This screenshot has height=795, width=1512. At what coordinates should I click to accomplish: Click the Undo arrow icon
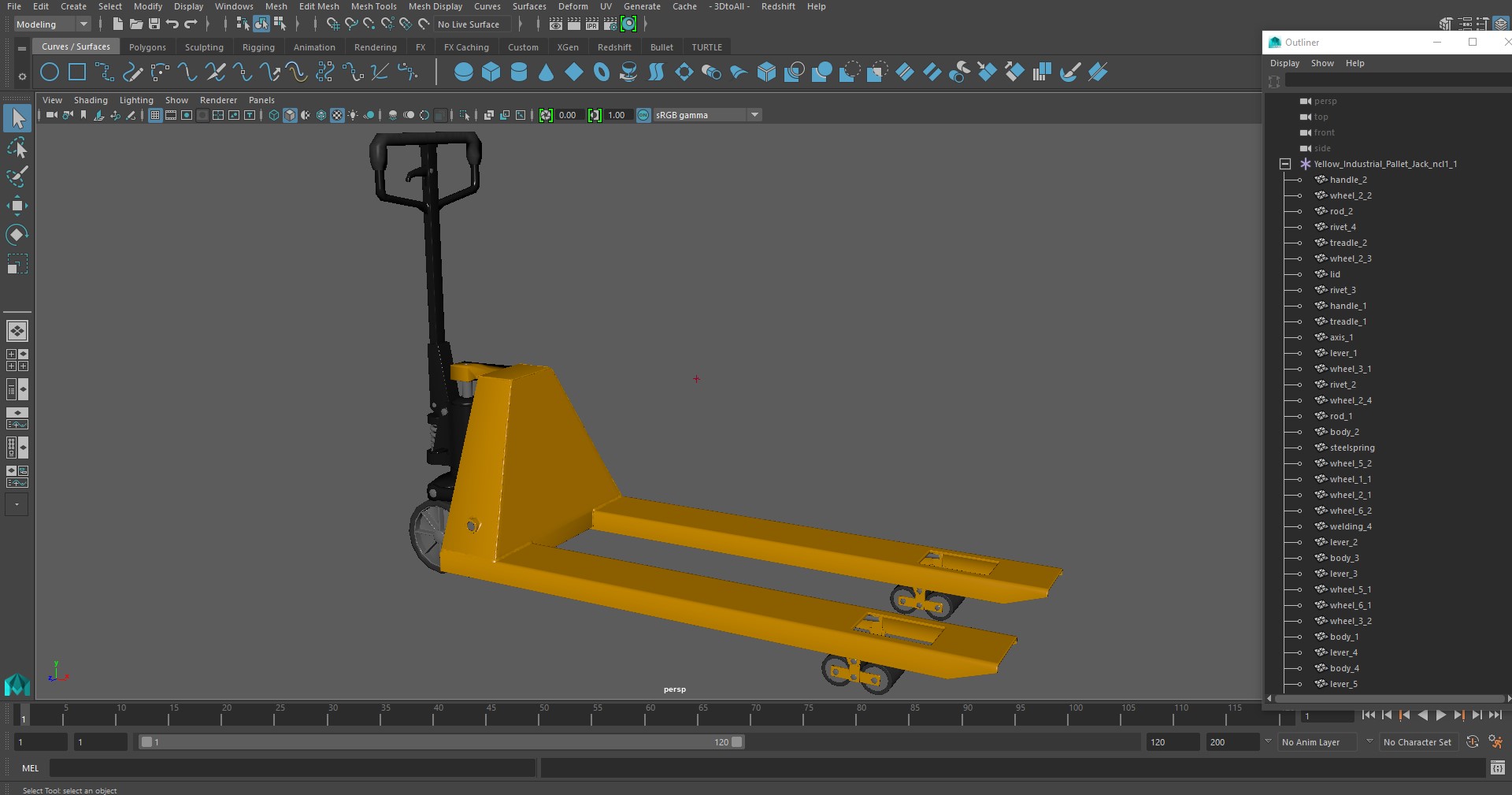point(172,24)
